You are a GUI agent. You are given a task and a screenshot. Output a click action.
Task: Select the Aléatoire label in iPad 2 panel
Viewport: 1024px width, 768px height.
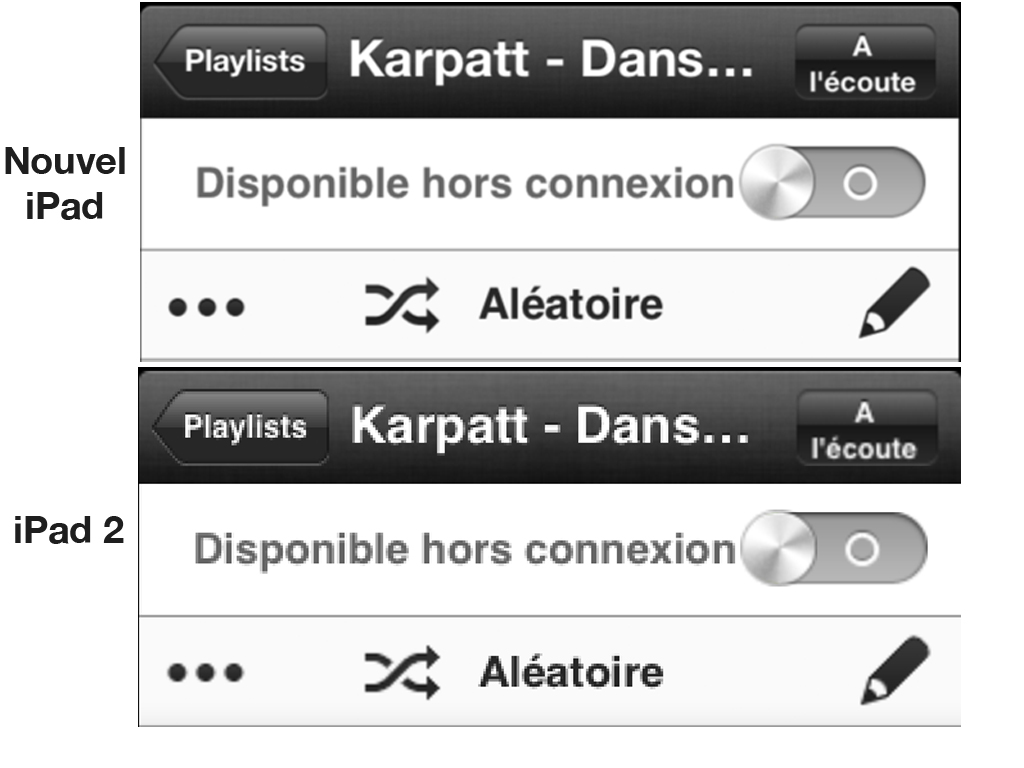pyautogui.click(x=572, y=671)
